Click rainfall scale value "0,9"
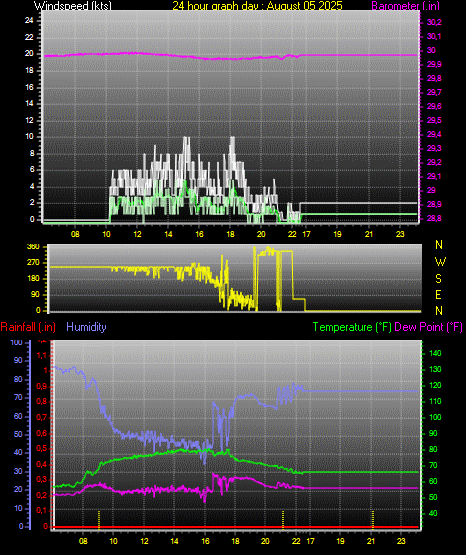Image resolution: width=466 pixels, height=555 pixels. pos(42,387)
